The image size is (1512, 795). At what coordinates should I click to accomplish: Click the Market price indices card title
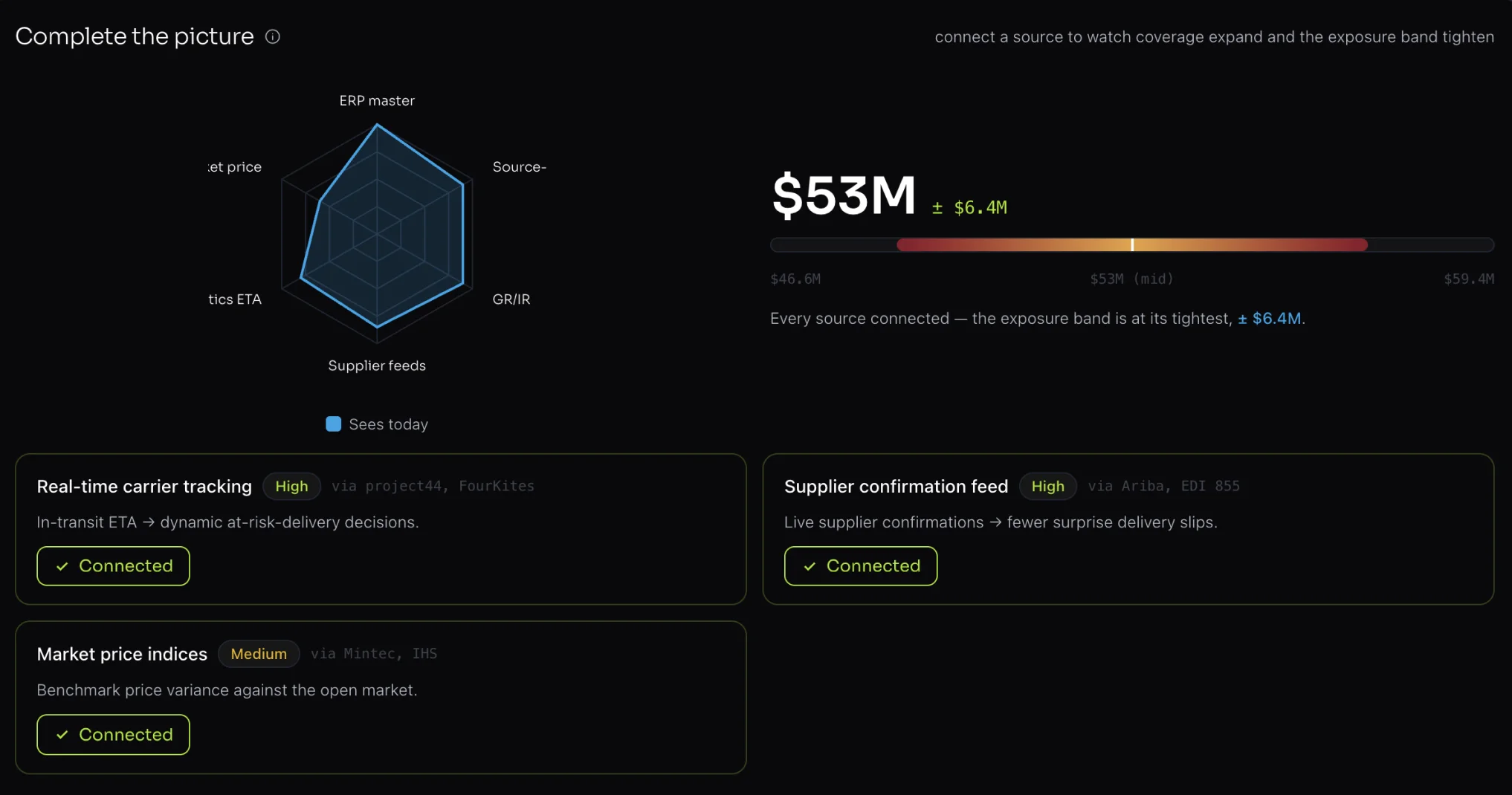[122, 655]
